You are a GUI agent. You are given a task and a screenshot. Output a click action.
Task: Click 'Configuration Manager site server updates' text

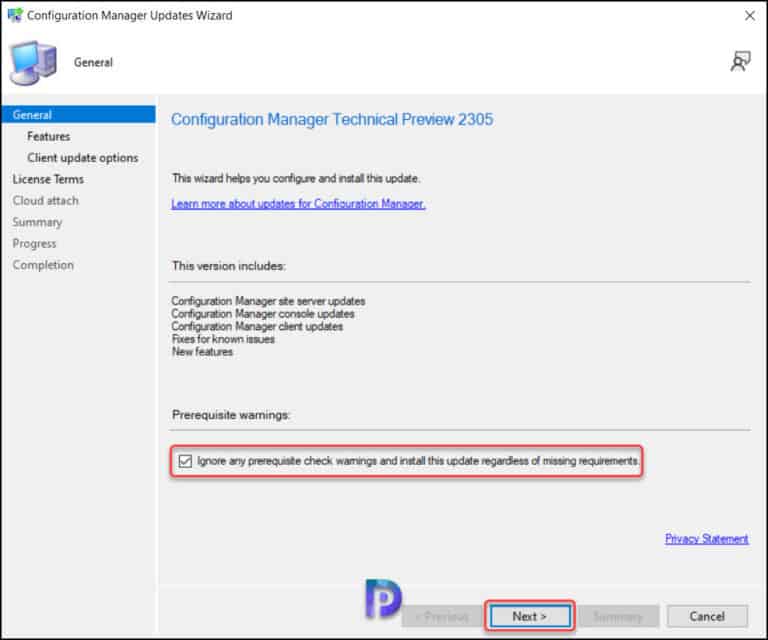point(268,301)
